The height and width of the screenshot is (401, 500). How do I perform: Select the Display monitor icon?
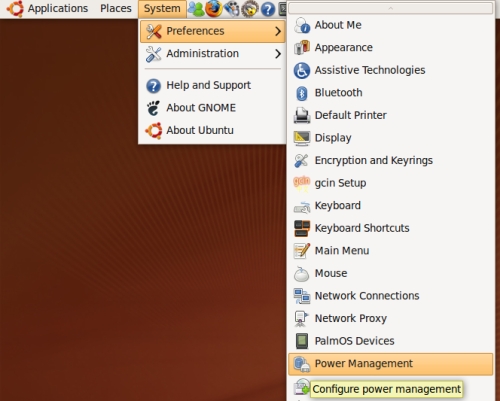[x=302, y=138]
